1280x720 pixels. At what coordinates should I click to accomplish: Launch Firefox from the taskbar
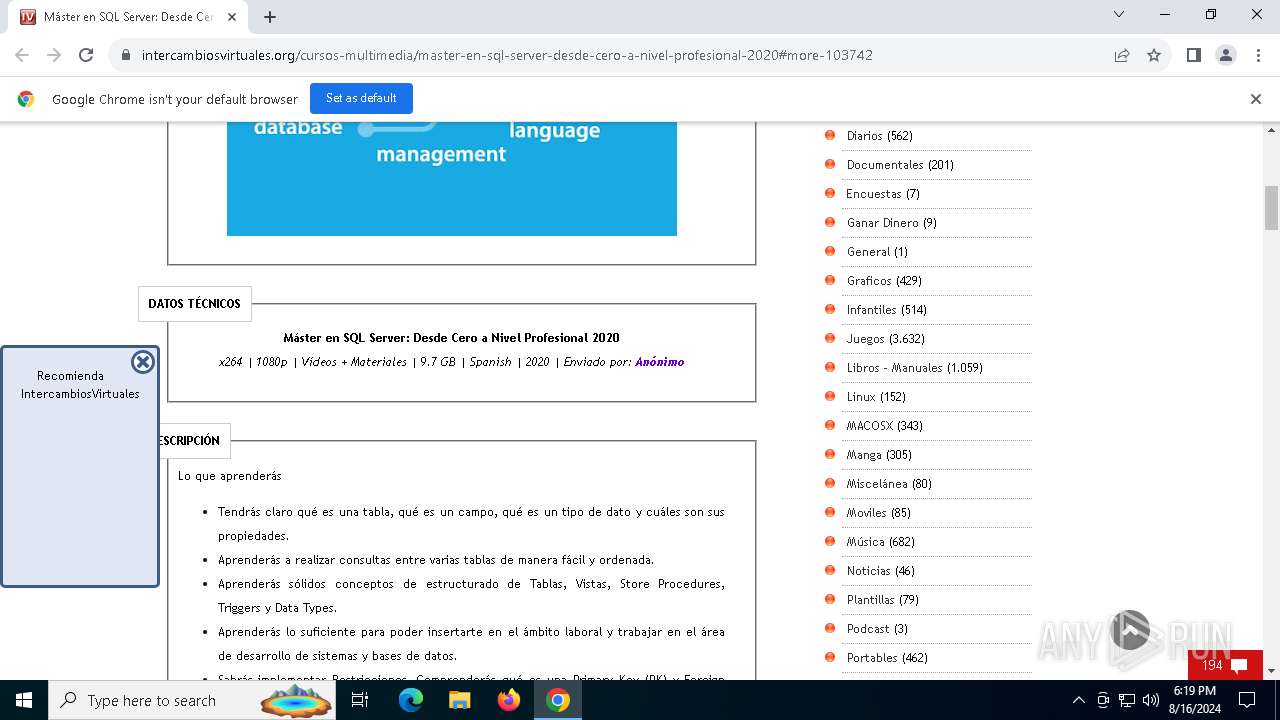[x=509, y=700]
